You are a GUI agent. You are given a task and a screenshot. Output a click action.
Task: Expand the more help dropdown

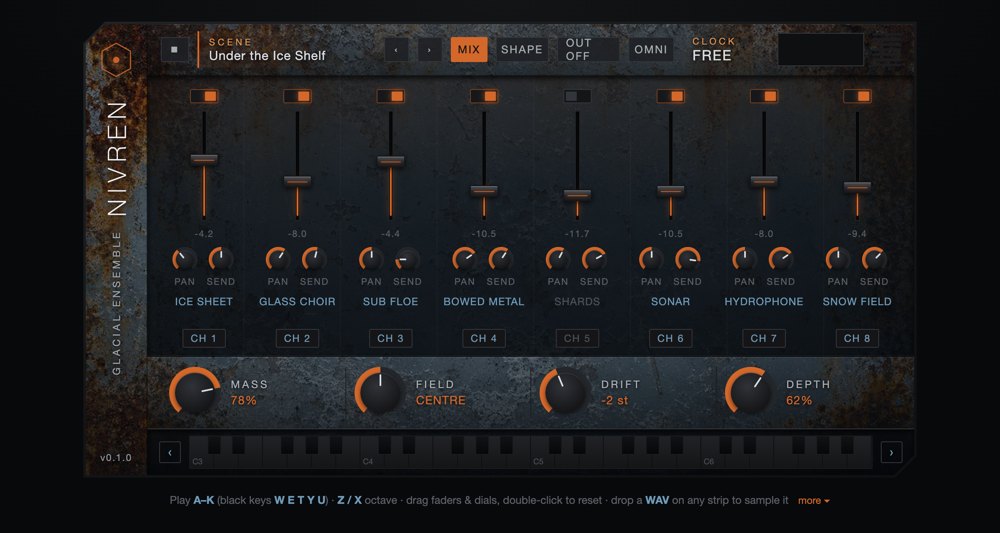point(814,501)
